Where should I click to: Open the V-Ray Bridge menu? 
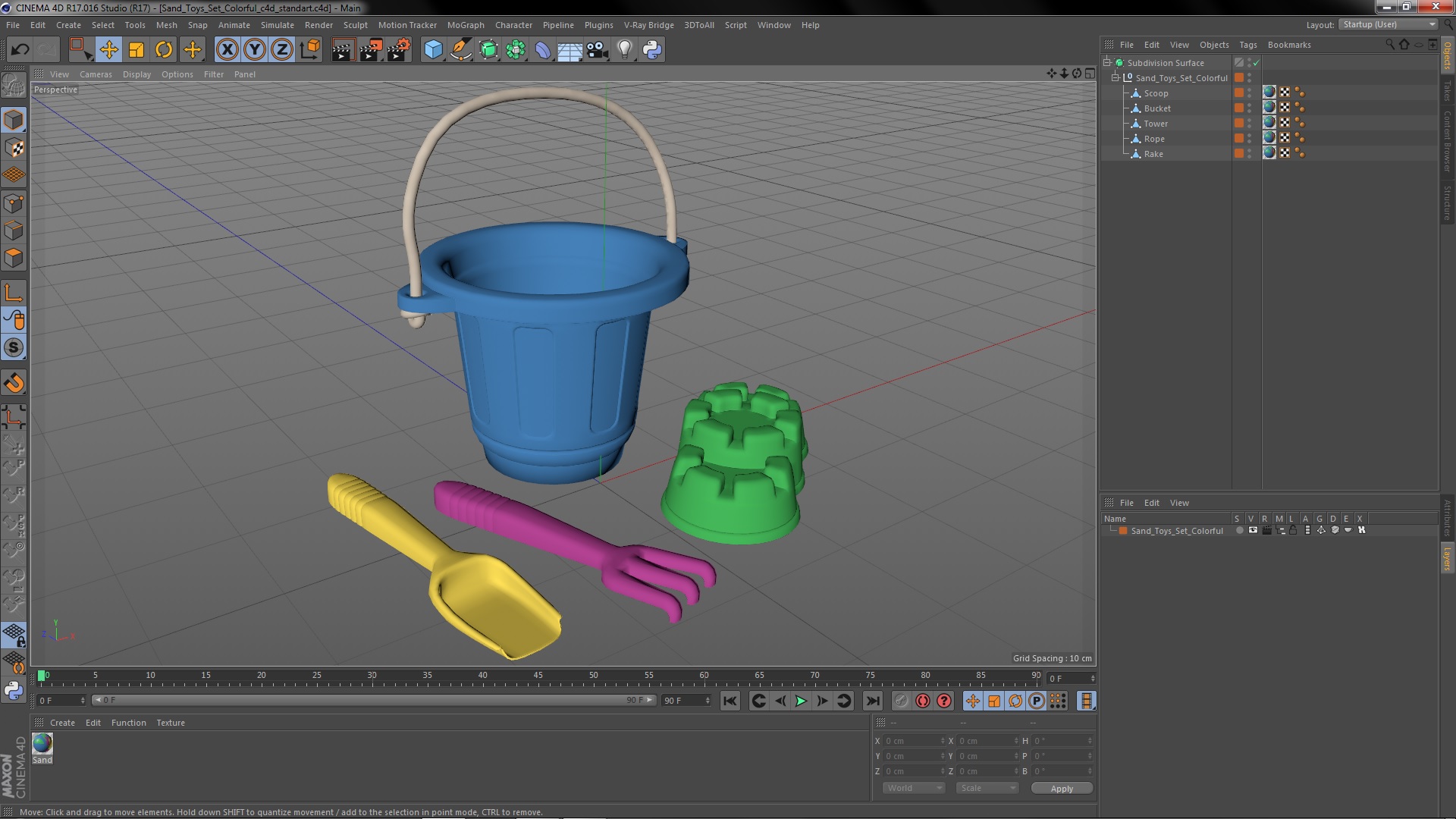pos(648,25)
